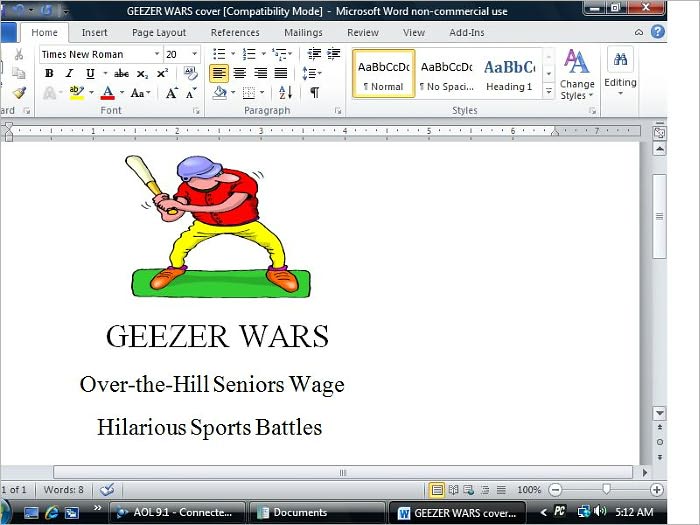Screen dimensions: 700x525
Task: Decrease the paragraph indent
Action: coord(314,54)
